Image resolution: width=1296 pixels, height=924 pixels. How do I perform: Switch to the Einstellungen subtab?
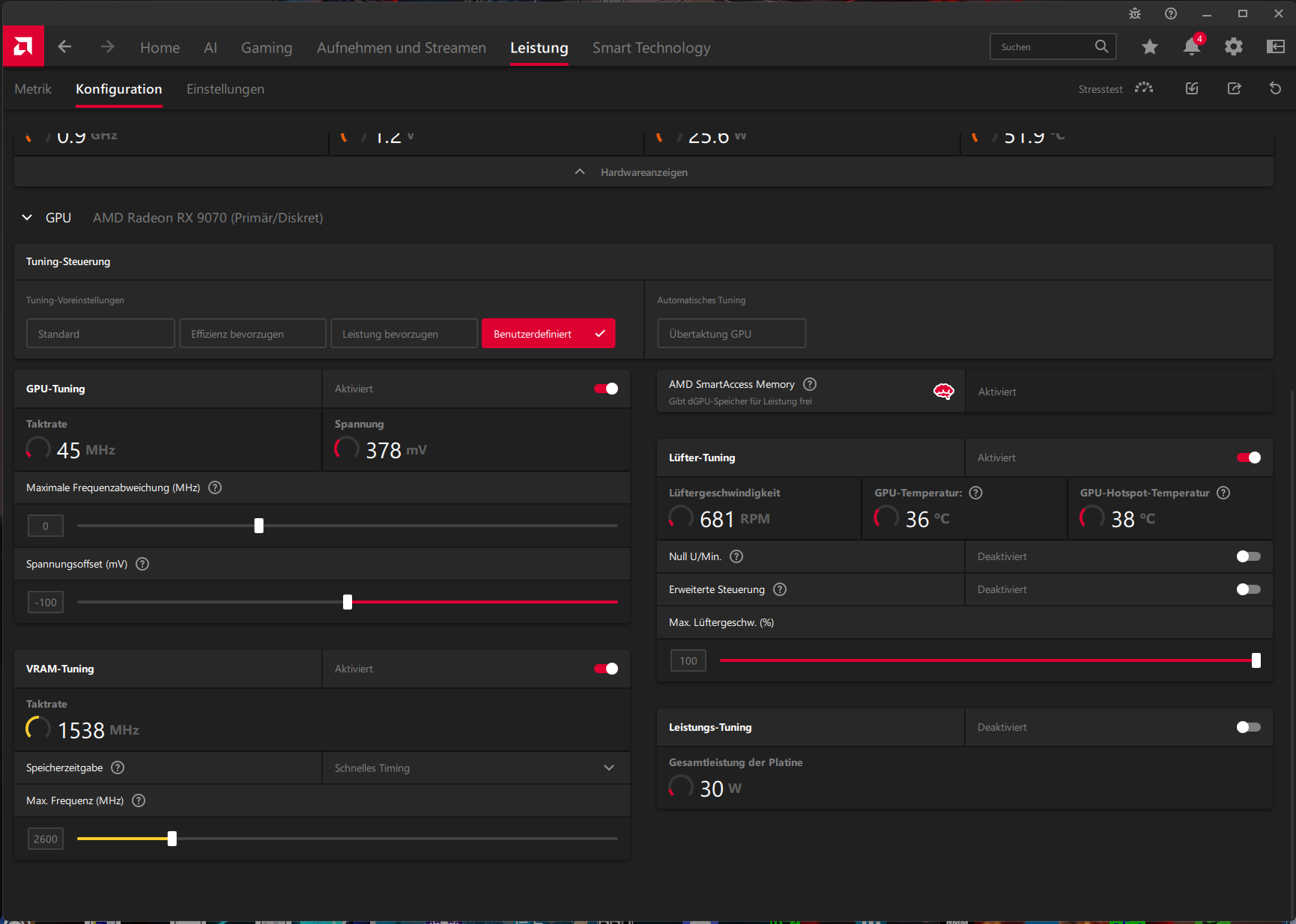[x=225, y=89]
